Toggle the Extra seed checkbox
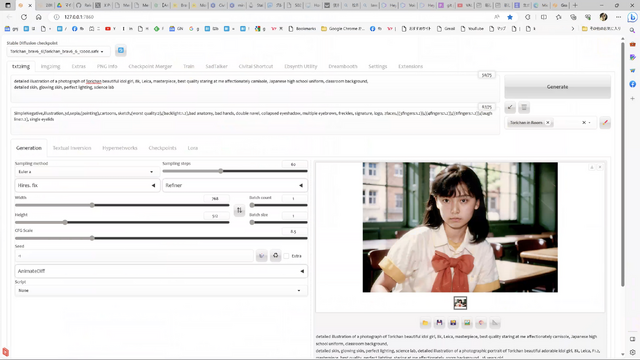Viewport: 640px width, 360px height. click(x=287, y=256)
